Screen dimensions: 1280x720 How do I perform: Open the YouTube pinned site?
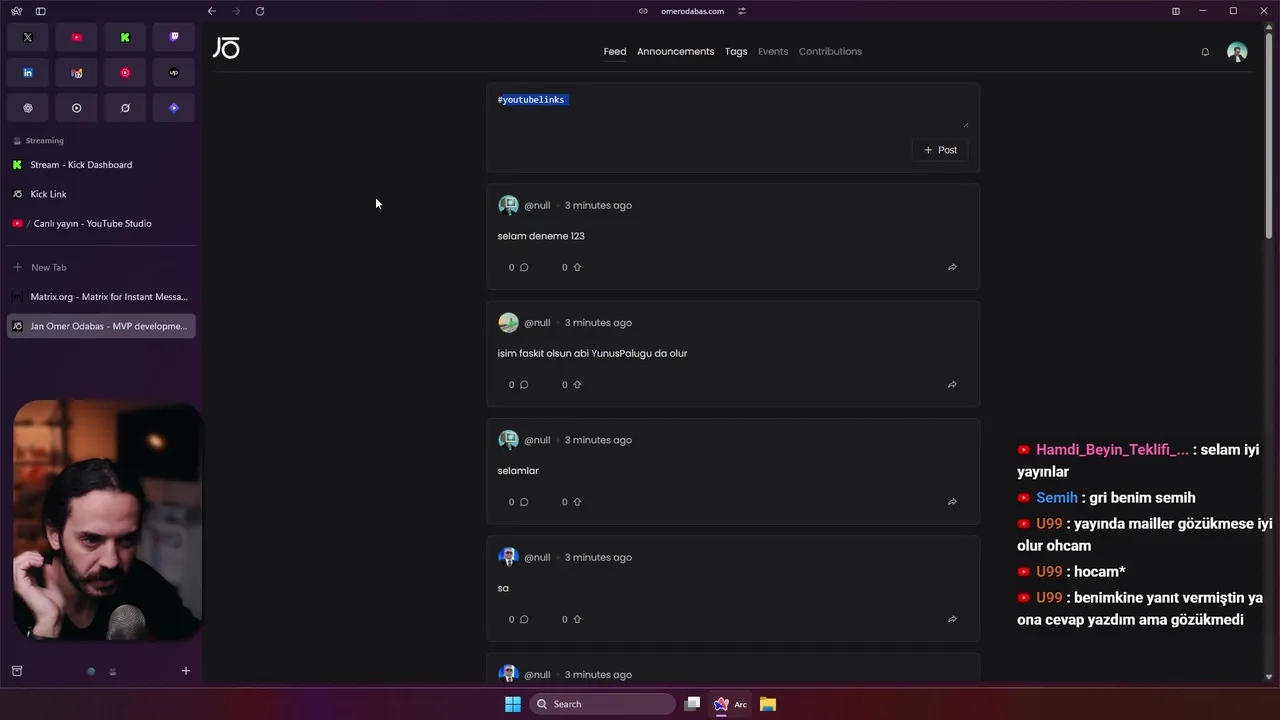click(77, 37)
